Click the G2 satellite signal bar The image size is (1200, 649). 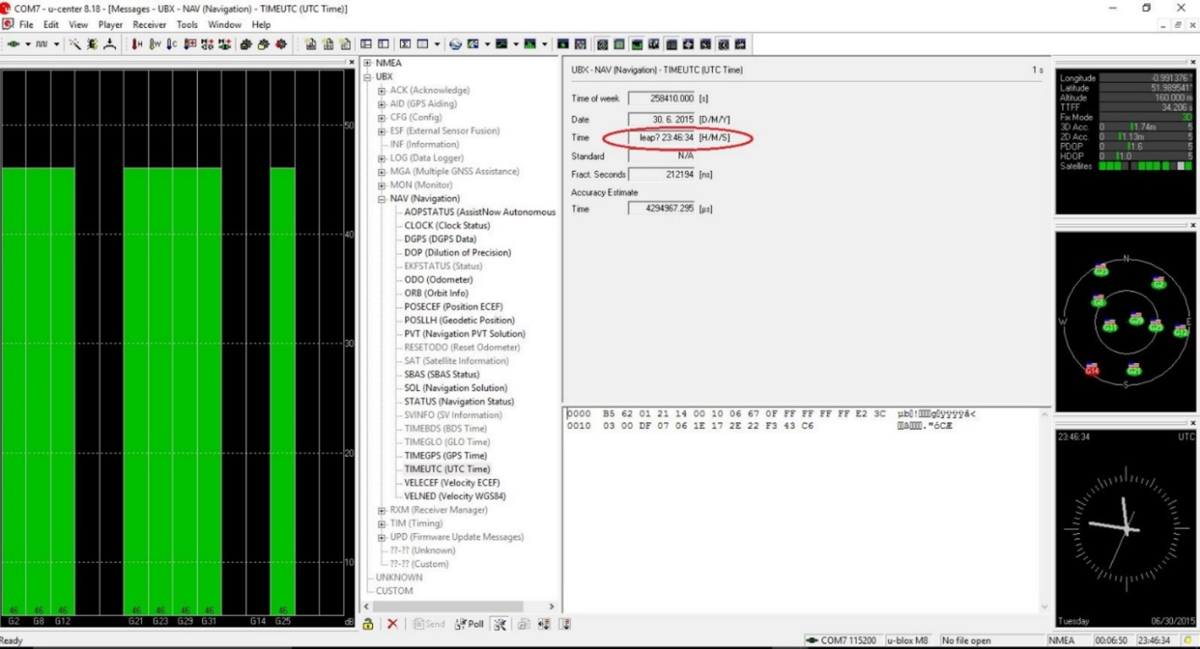coord(14,390)
